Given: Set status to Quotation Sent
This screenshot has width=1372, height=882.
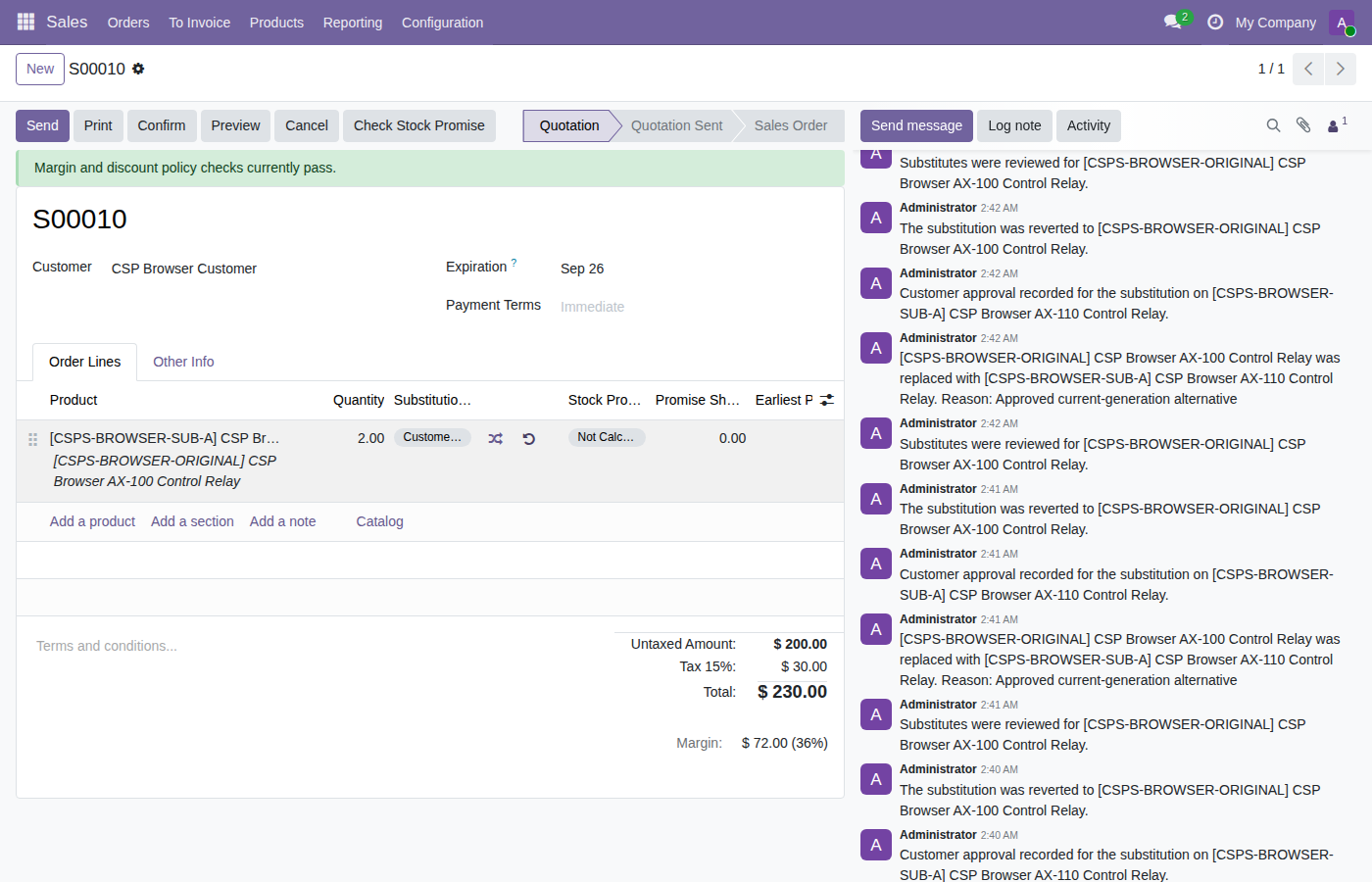Looking at the screenshot, I should [676, 125].
